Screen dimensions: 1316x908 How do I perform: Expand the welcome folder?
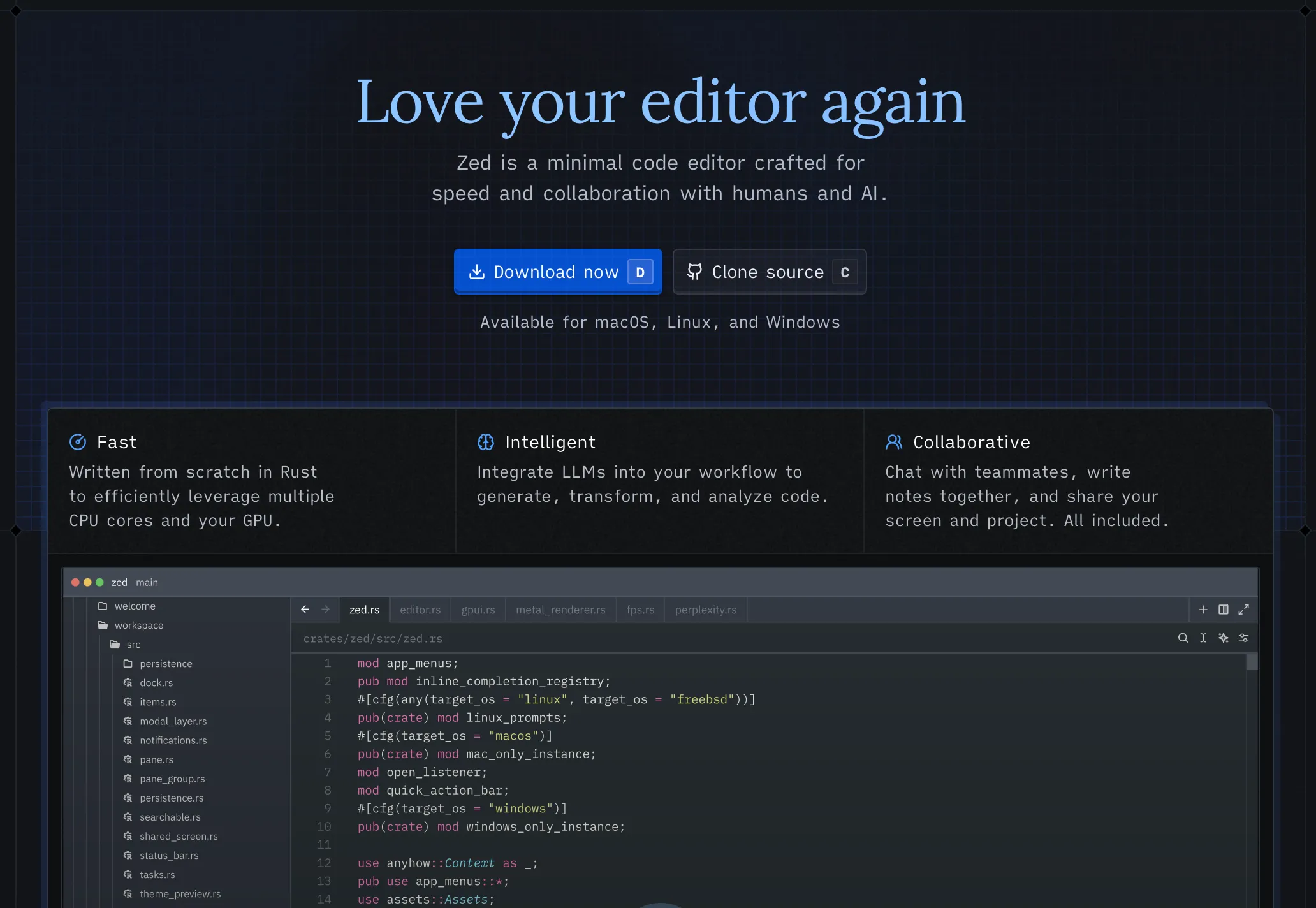(x=134, y=606)
